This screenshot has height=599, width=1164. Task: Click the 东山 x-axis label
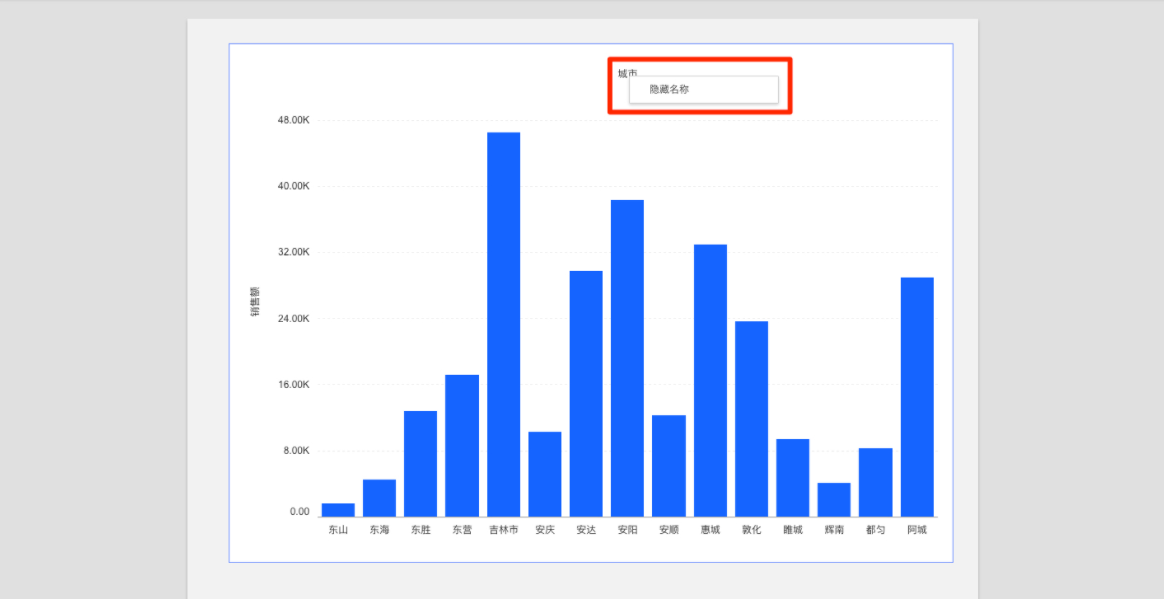(x=338, y=530)
